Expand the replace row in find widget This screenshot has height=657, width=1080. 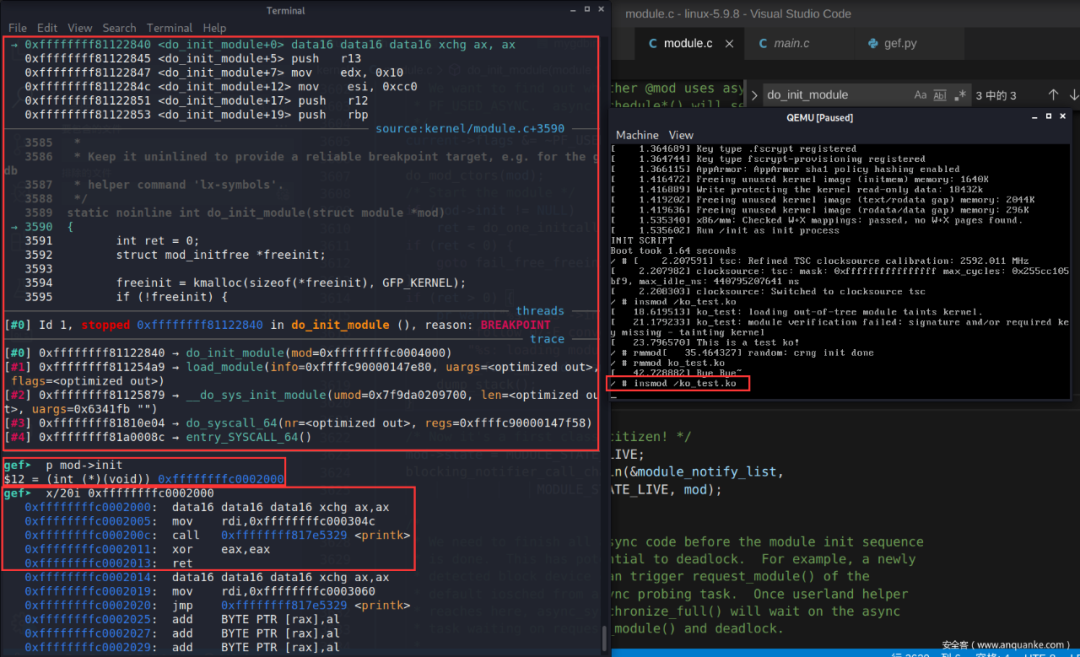pyautogui.click(x=754, y=95)
